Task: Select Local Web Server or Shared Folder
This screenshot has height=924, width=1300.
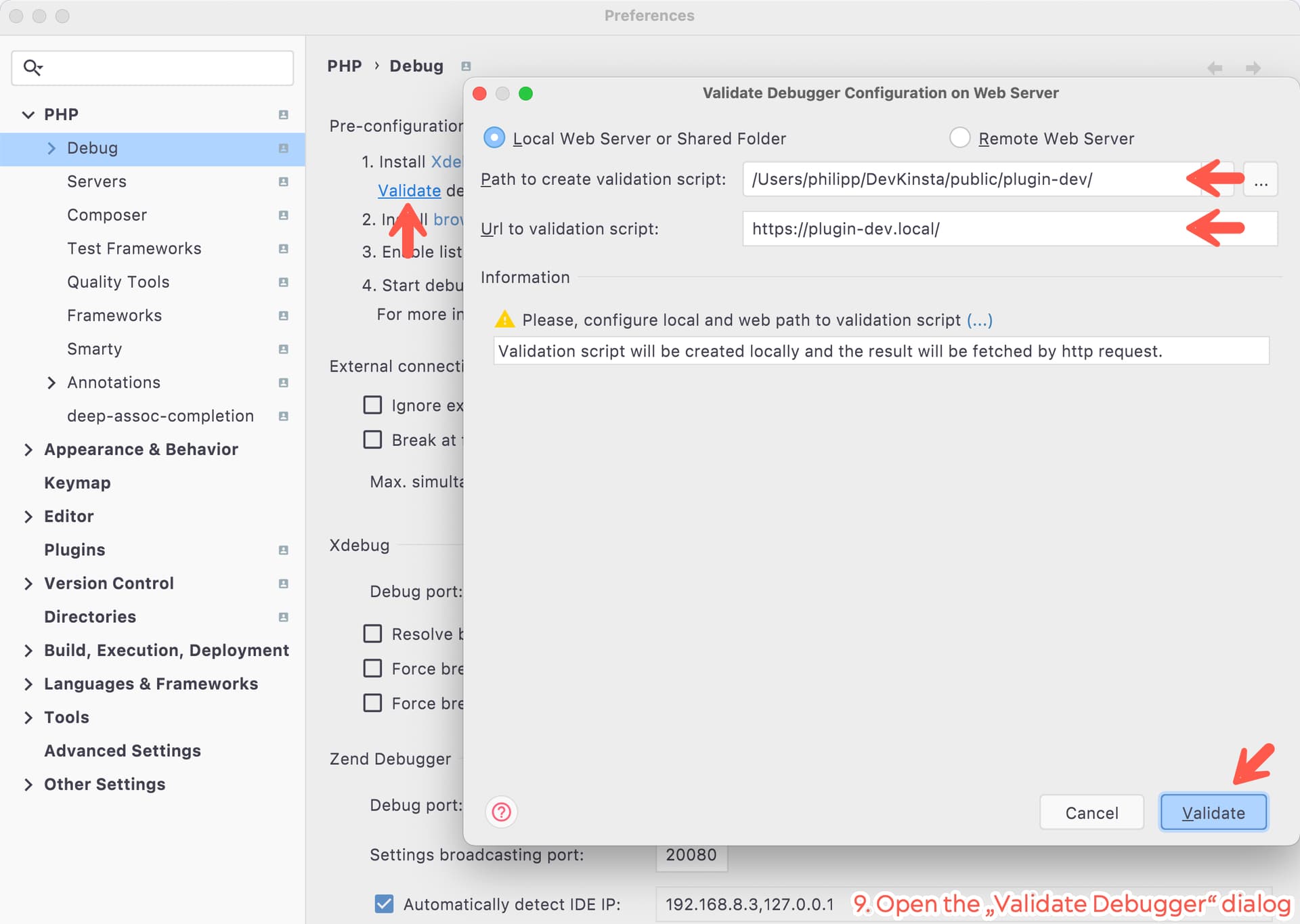Action: [494, 138]
